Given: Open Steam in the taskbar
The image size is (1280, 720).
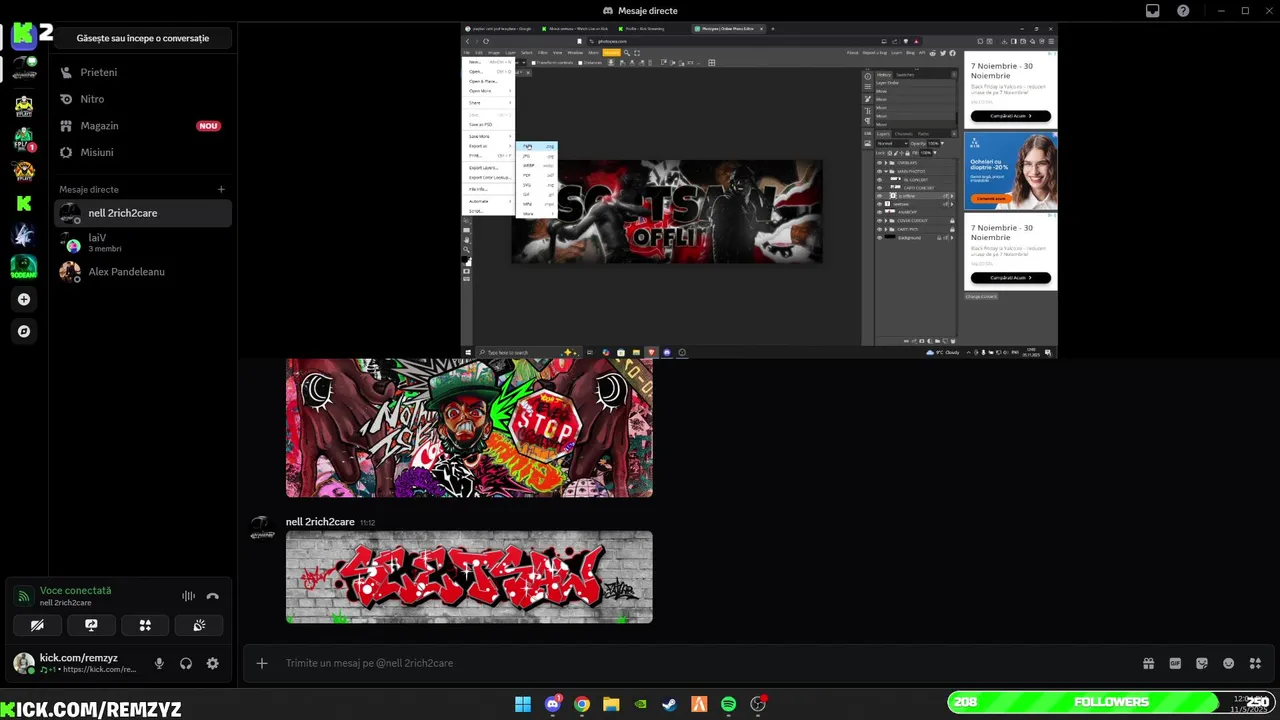Looking at the screenshot, I should [x=669, y=704].
